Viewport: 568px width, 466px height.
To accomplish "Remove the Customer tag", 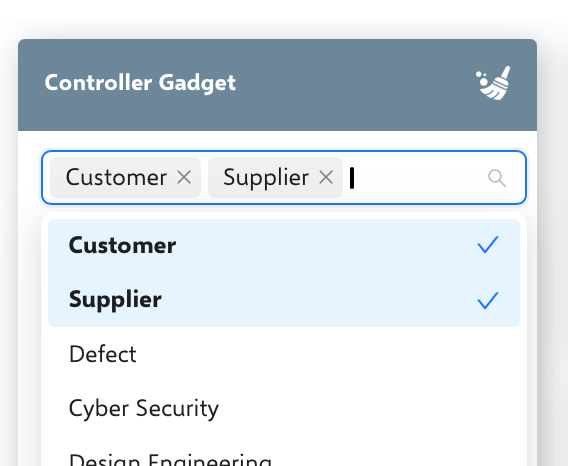I will click(184, 178).
